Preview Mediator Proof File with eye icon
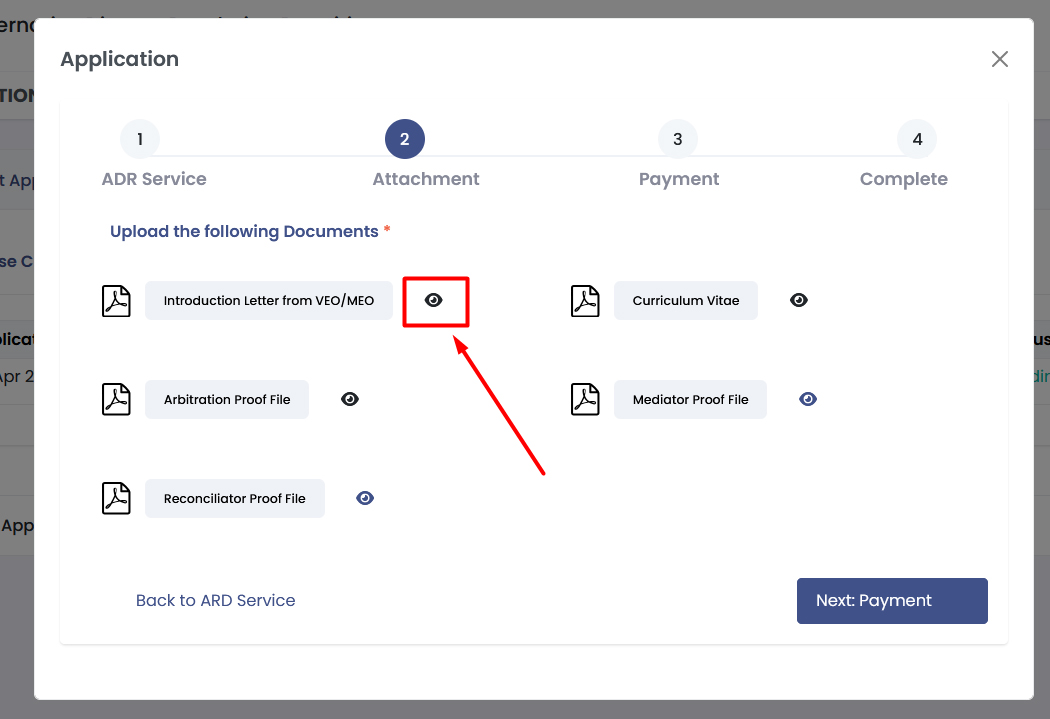Viewport: 1050px width, 719px height. coord(808,399)
